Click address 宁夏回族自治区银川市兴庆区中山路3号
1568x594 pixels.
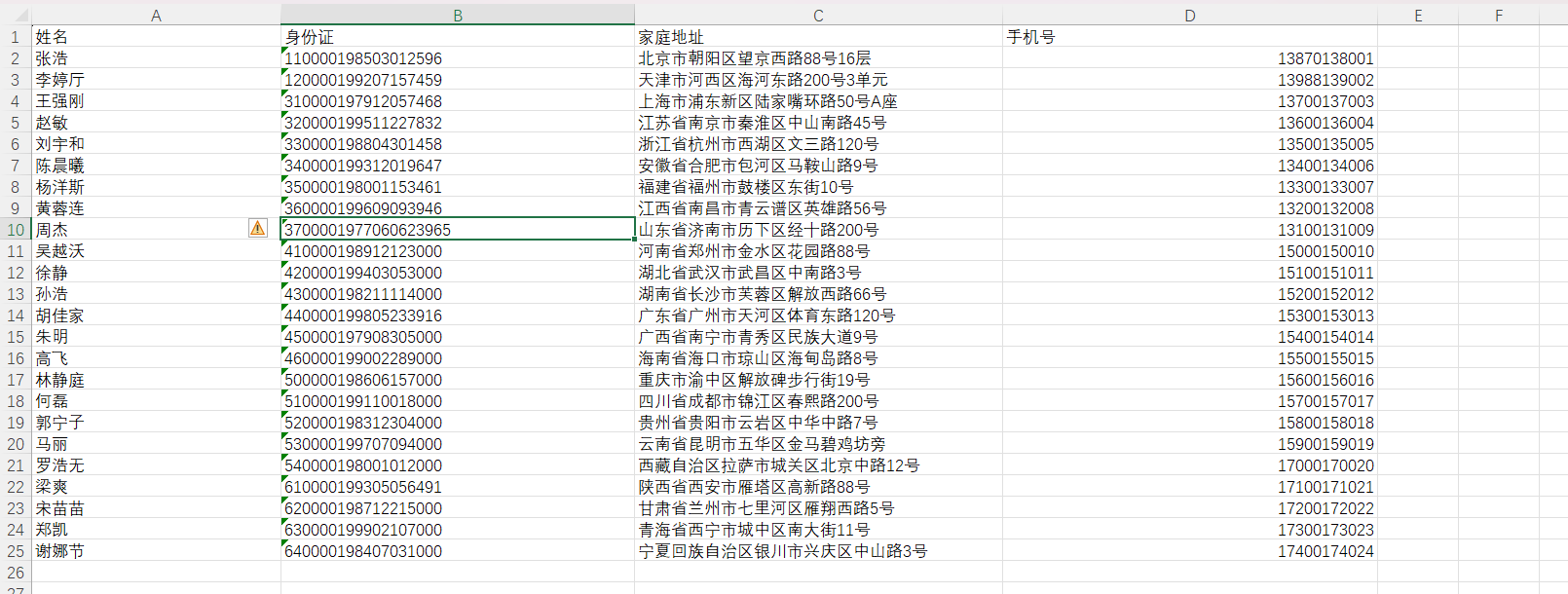[818, 551]
